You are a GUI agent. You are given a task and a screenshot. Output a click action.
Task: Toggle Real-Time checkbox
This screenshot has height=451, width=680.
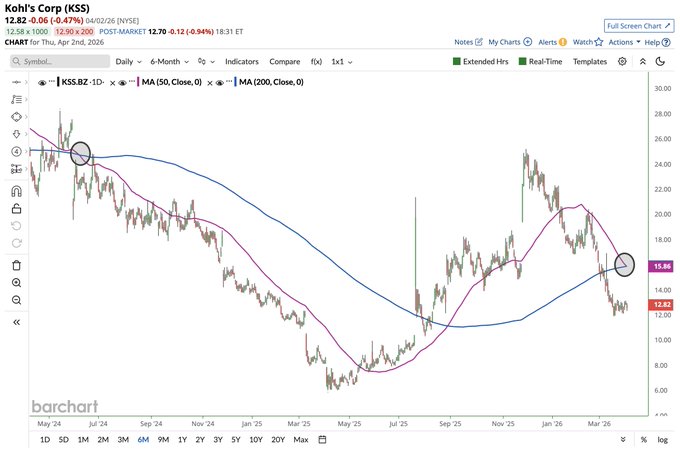point(523,61)
